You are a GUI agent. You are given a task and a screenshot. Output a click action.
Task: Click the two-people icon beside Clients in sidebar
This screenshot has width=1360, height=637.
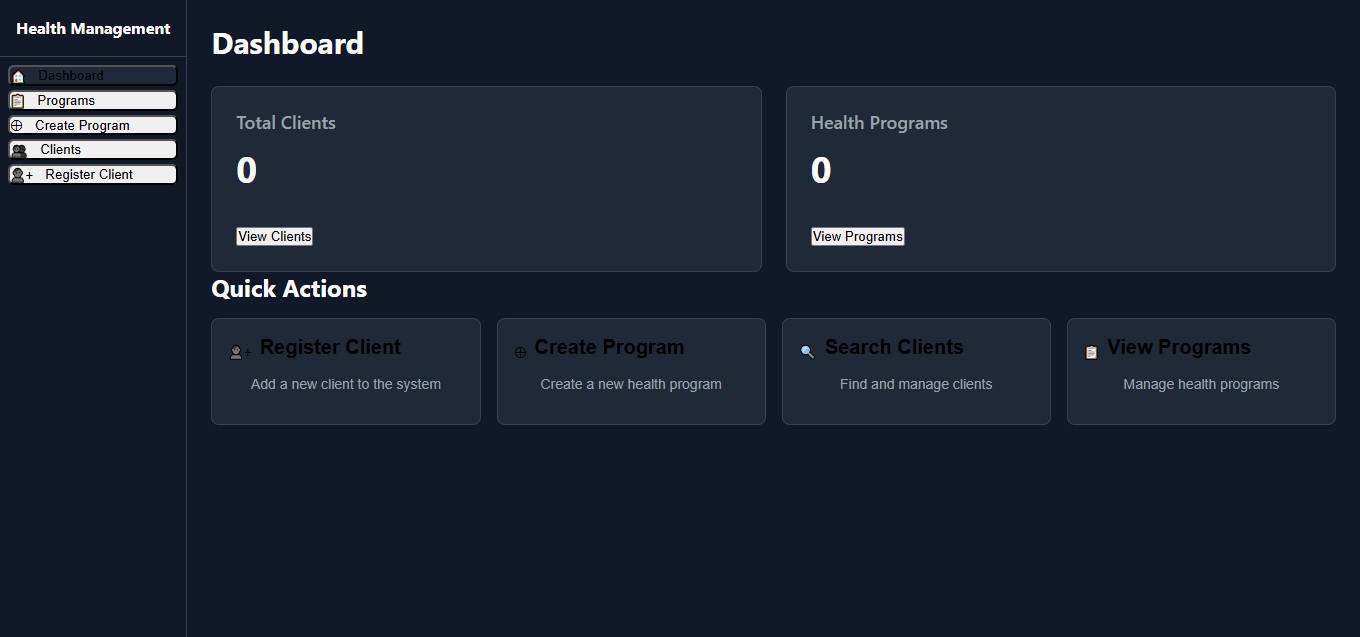18,150
